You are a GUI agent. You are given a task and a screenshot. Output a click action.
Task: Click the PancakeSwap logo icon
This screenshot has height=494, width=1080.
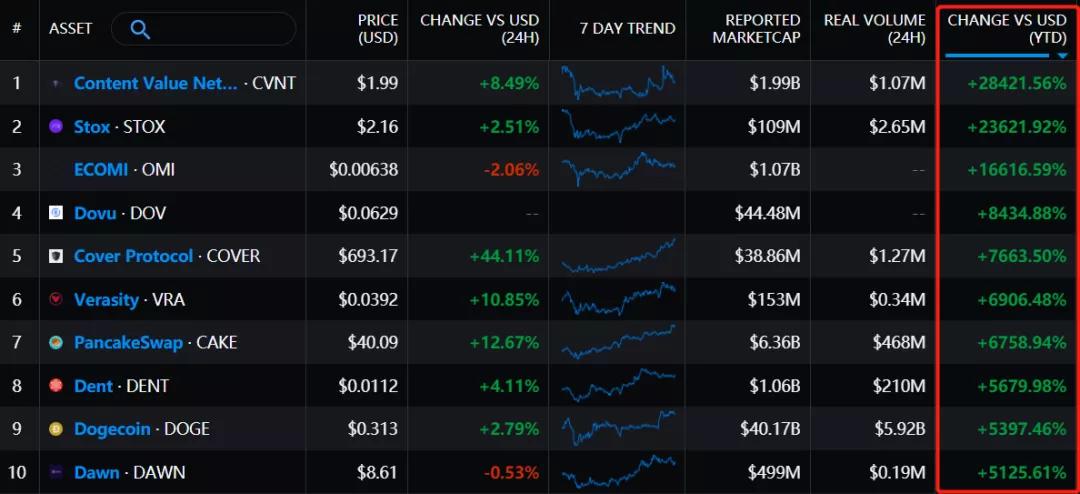[x=56, y=343]
